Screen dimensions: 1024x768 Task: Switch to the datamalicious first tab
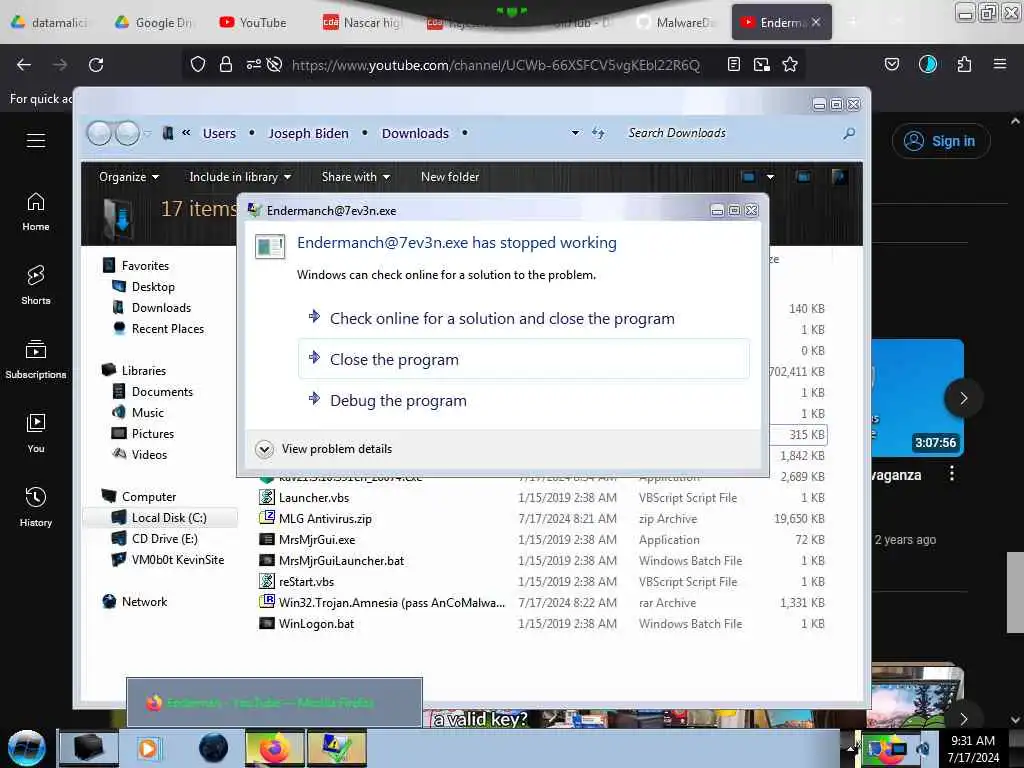(49, 23)
